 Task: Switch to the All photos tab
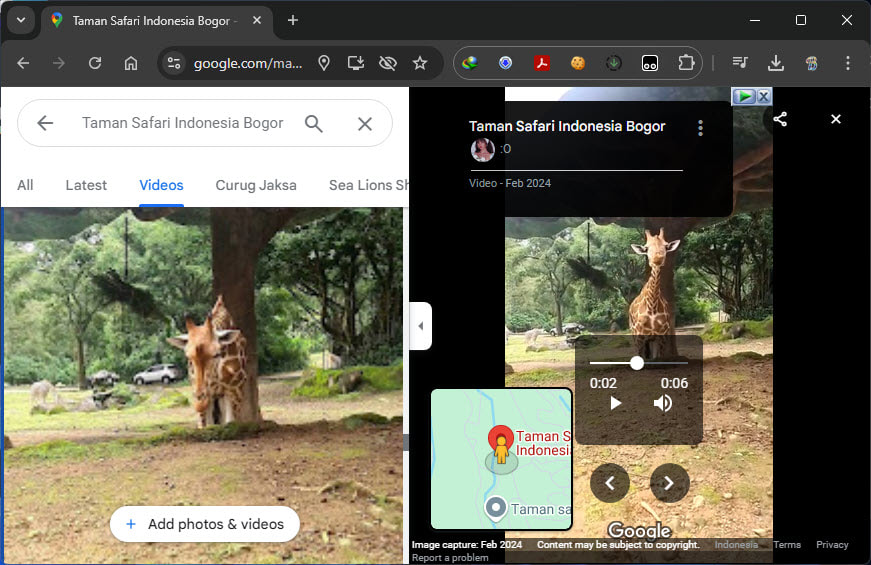[25, 185]
